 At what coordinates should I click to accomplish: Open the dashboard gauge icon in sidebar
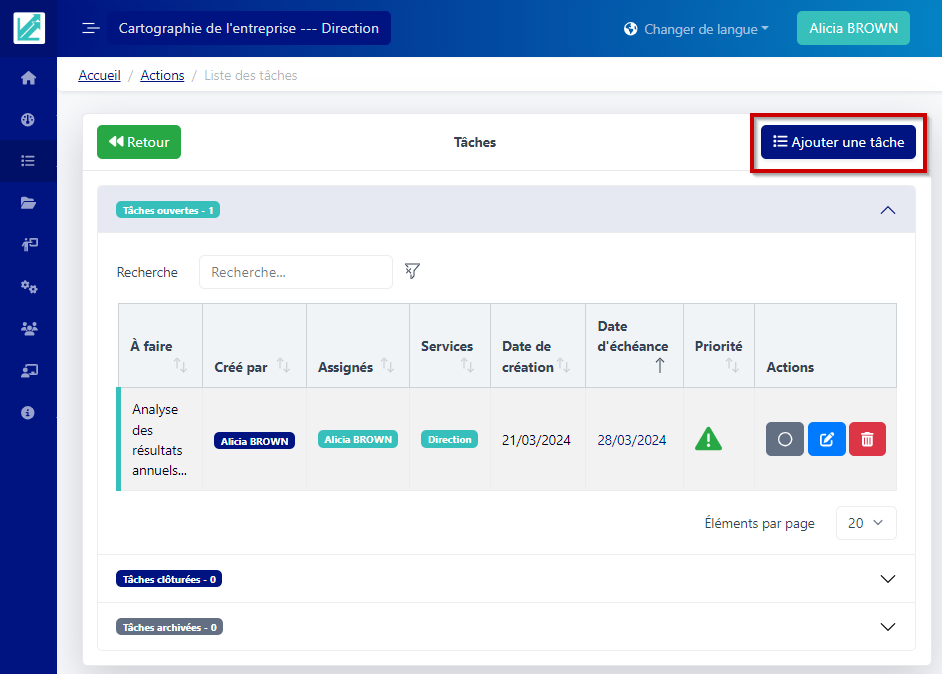coord(28,119)
